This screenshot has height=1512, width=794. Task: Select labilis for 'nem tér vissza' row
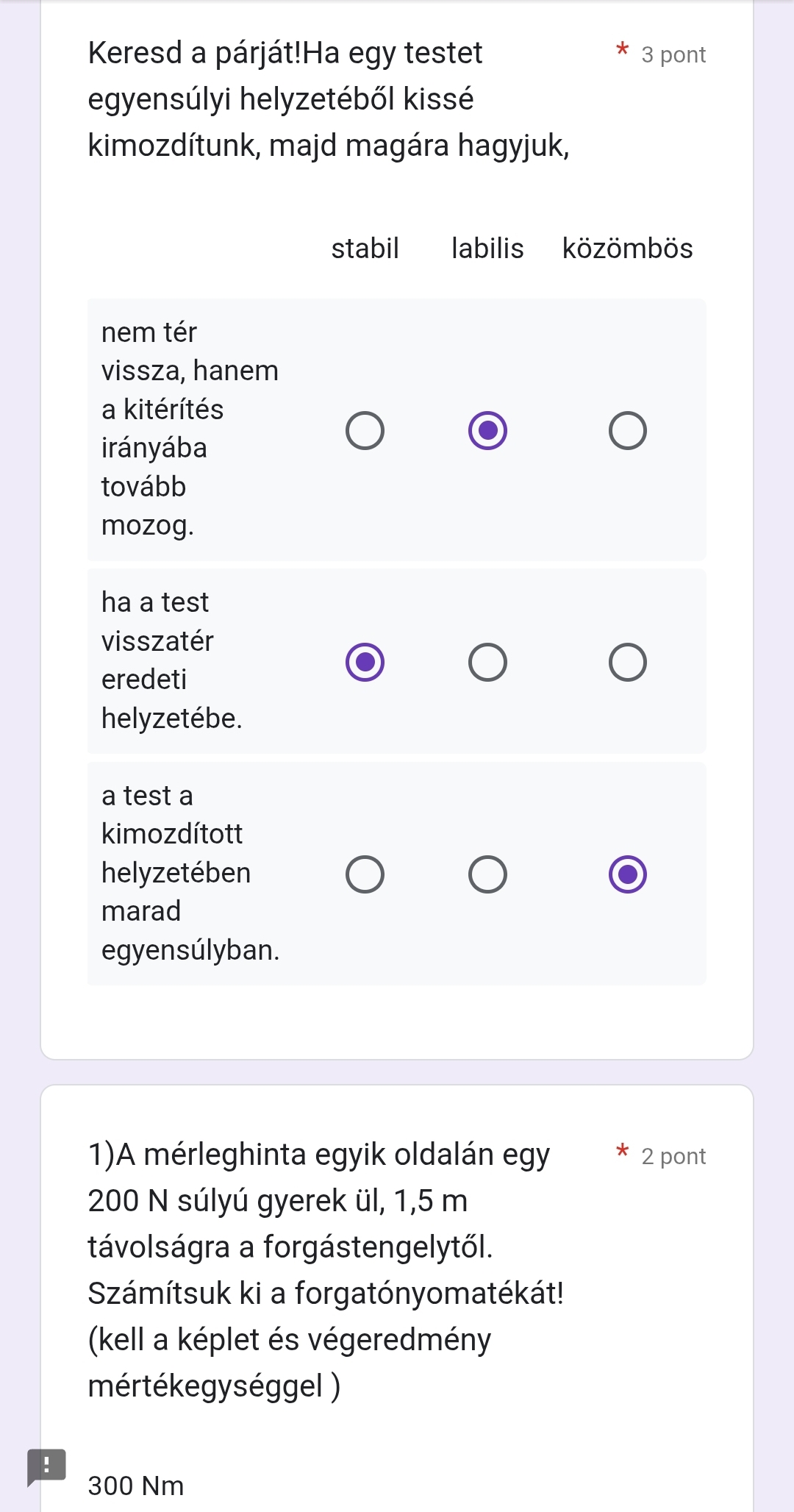pos(487,431)
